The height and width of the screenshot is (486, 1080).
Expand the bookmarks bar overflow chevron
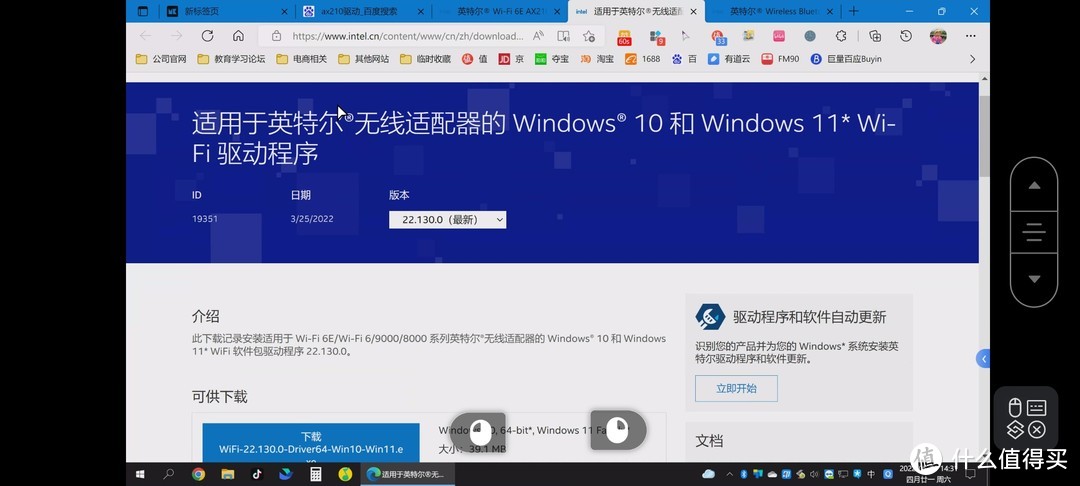(972, 59)
